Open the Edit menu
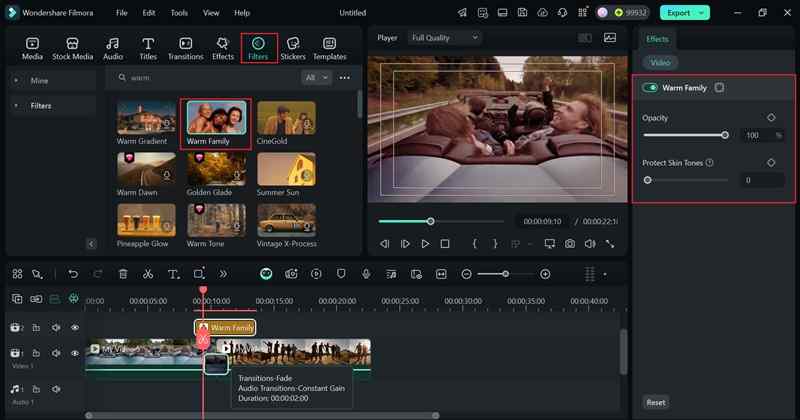The width and height of the screenshot is (800, 420). point(149,13)
